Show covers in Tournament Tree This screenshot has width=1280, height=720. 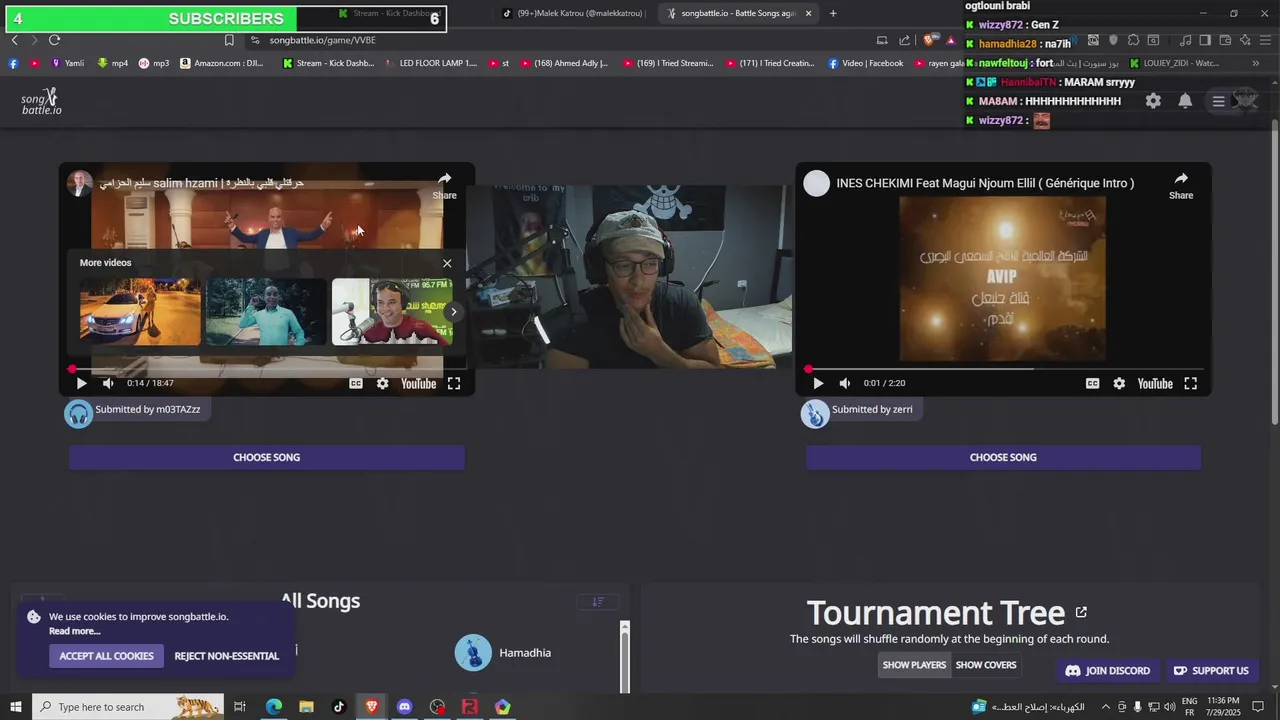pyautogui.click(x=986, y=665)
